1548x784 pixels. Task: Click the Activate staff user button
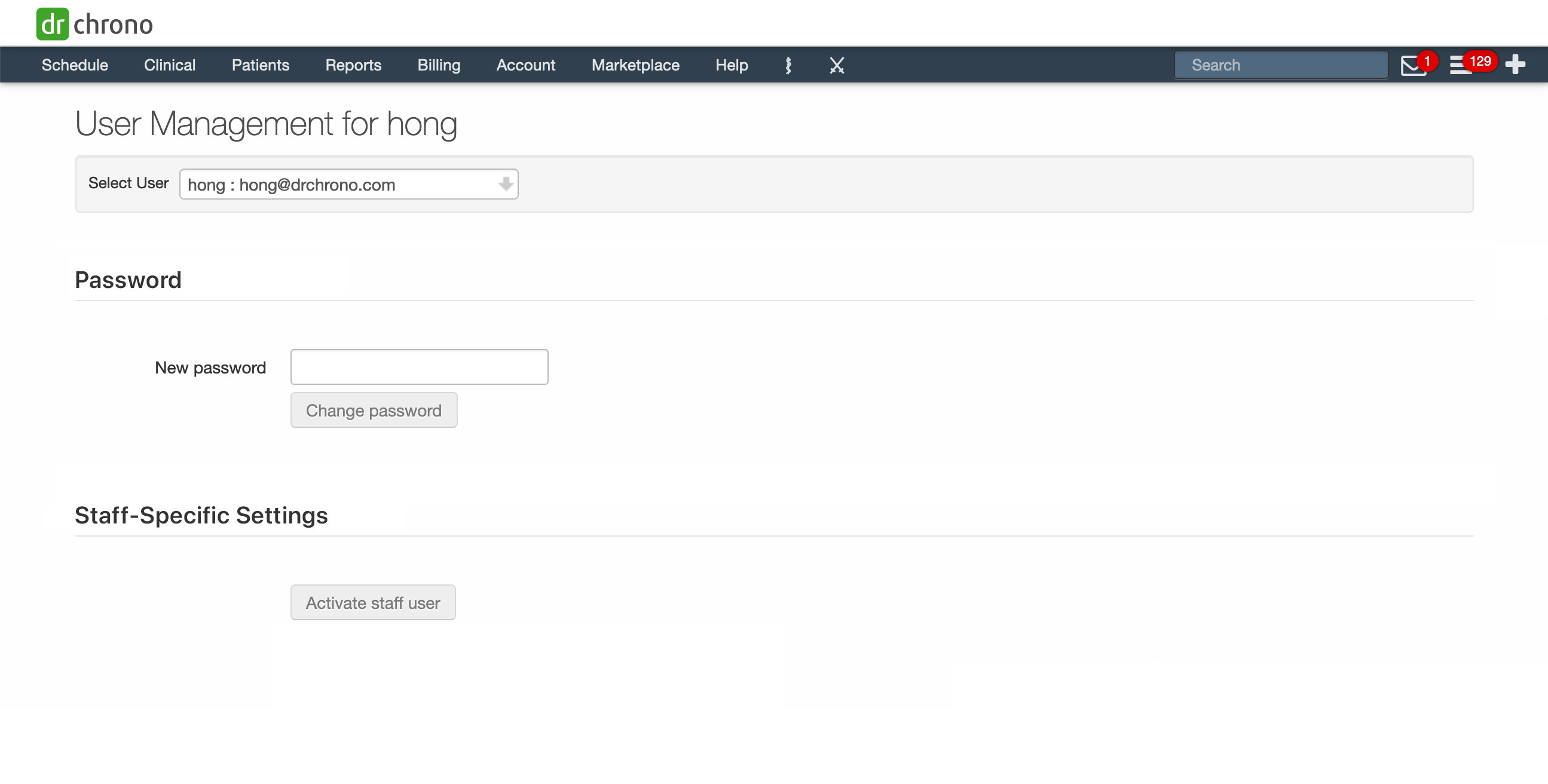click(x=372, y=602)
